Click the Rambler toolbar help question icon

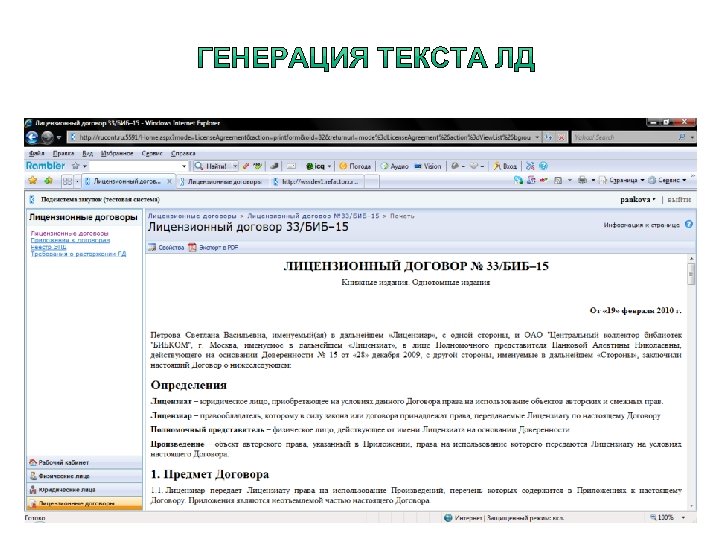click(543, 166)
